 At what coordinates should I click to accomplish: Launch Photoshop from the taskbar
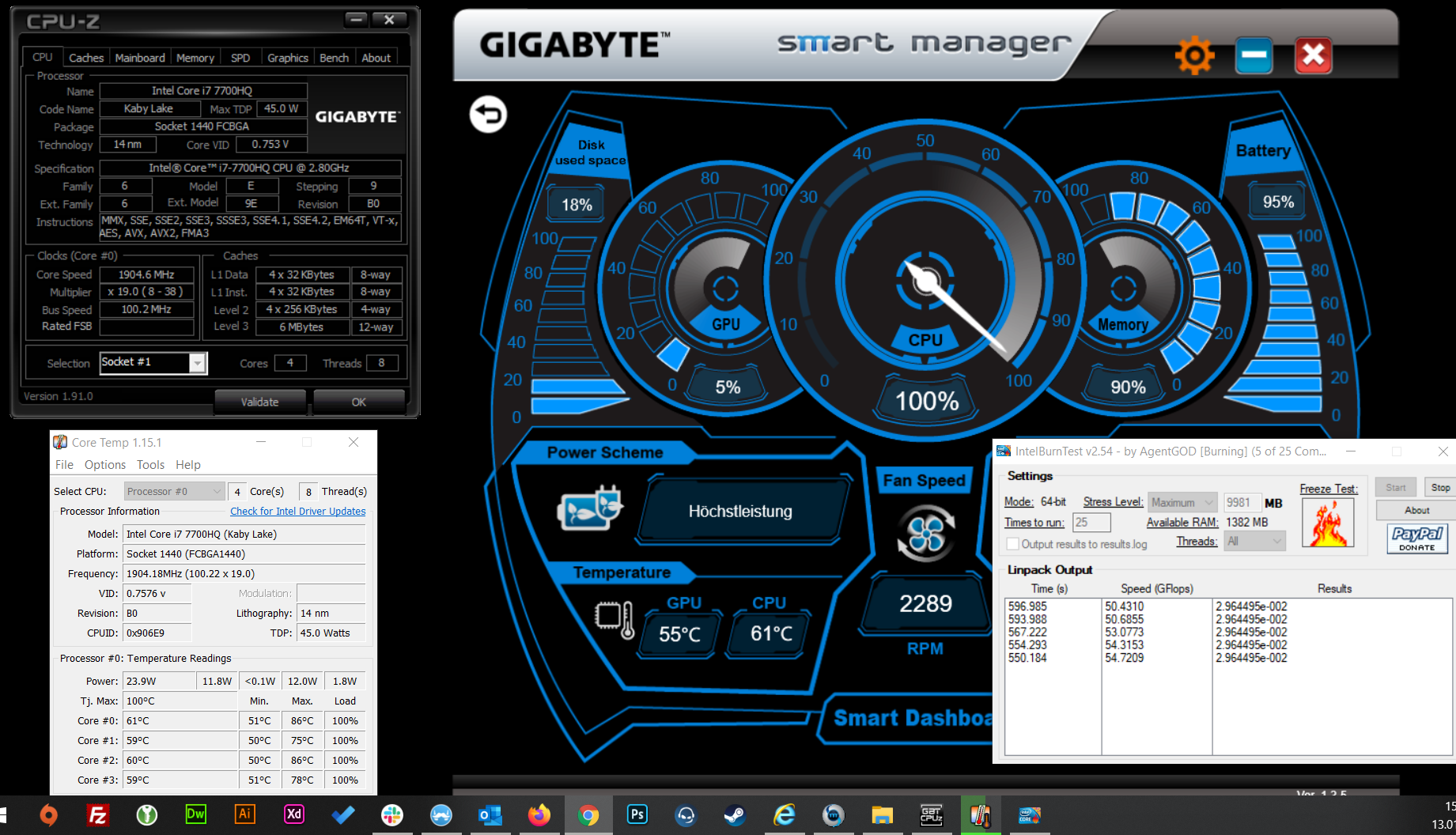click(x=637, y=814)
